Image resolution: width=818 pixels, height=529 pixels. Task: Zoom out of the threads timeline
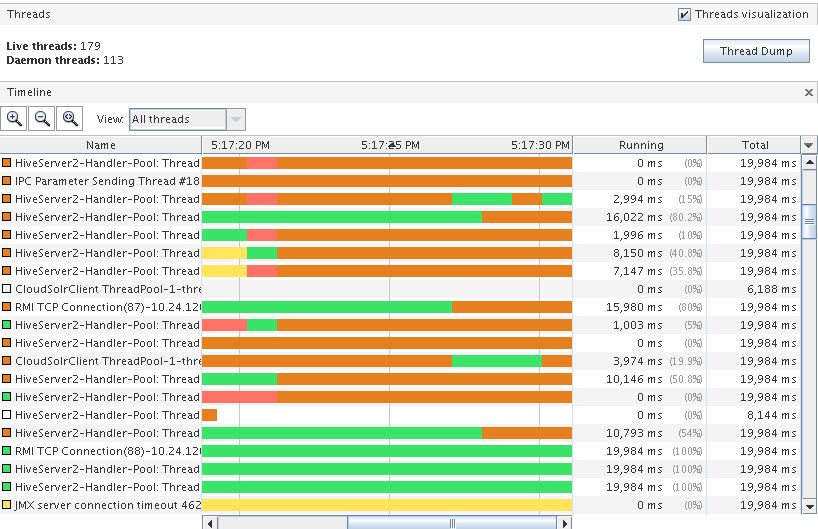coord(42,119)
